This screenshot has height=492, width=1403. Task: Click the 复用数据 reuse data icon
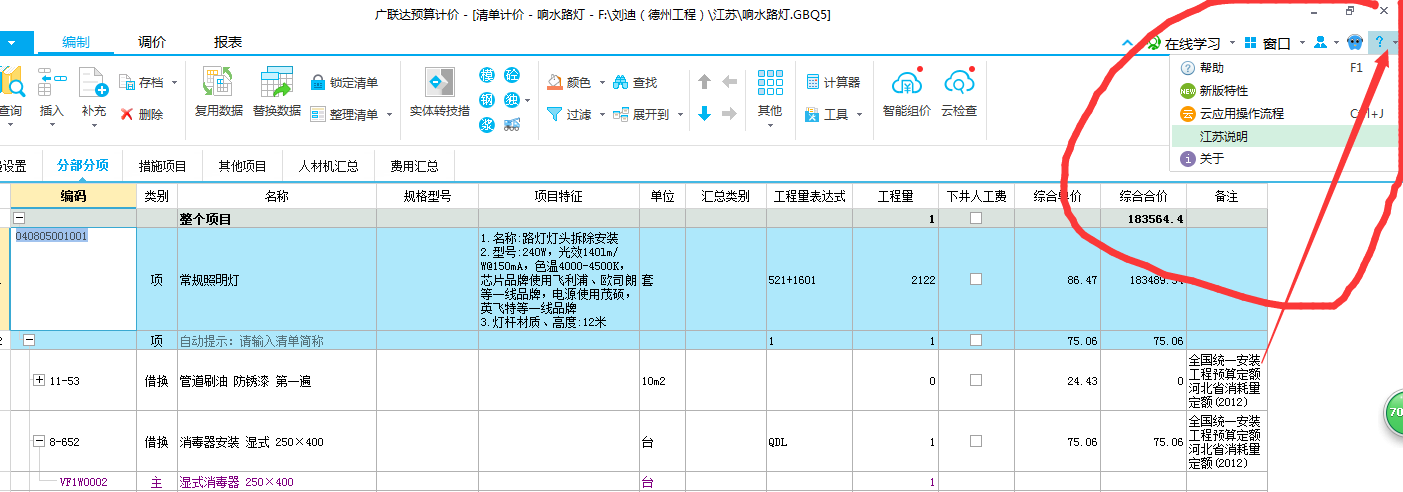[218, 81]
